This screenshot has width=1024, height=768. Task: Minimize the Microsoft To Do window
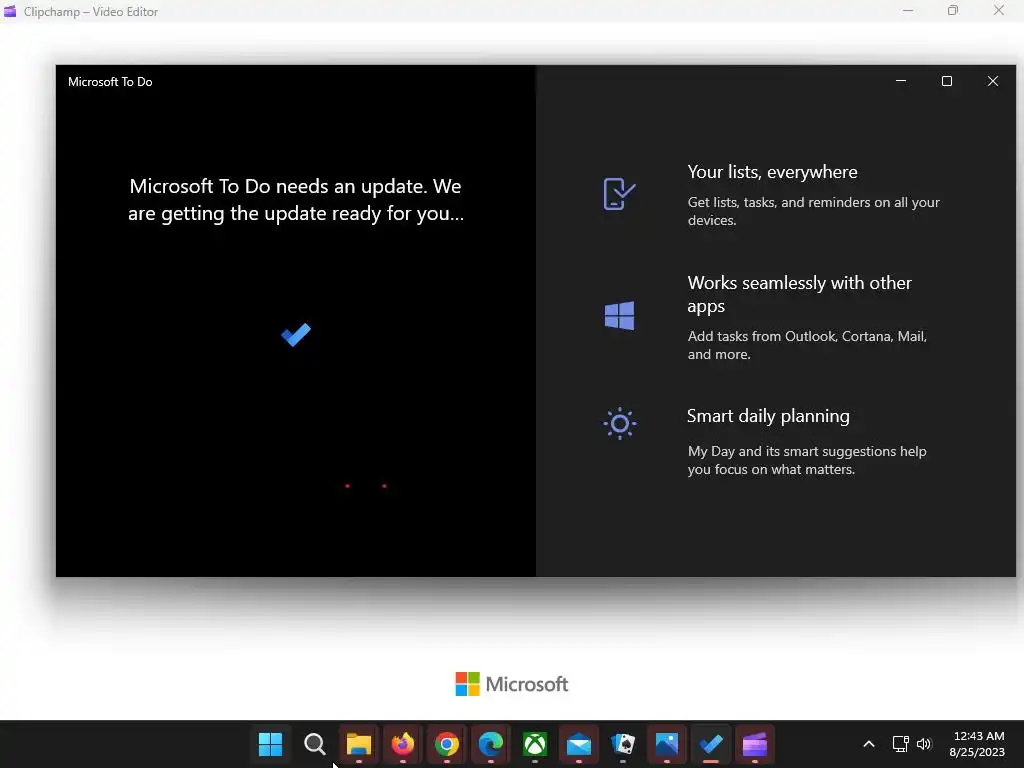click(901, 81)
